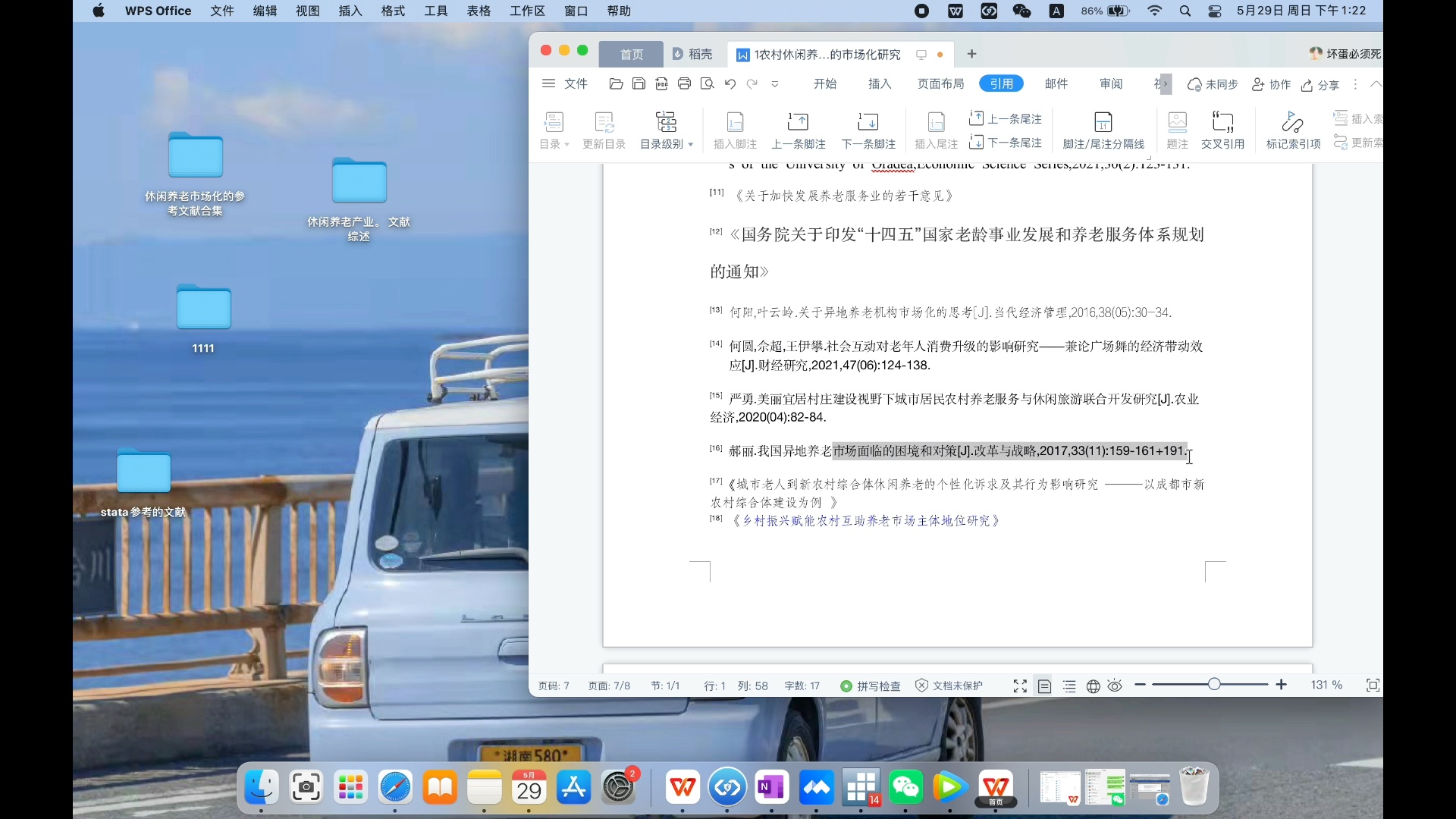The width and height of the screenshot is (1456, 819).
Task: Enter full screen reading mode from status bar
Action: 1020,686
